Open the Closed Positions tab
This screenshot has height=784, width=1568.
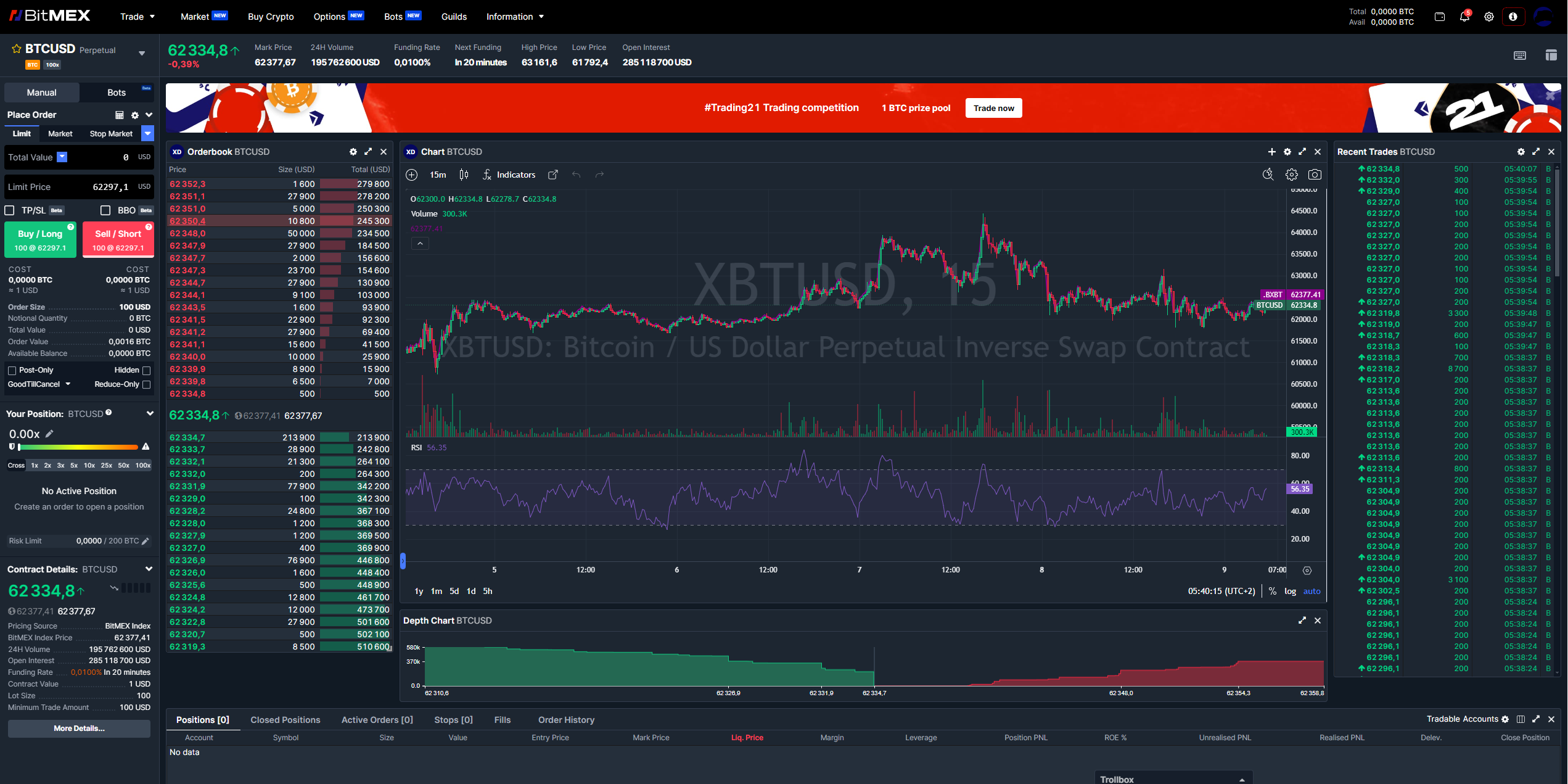(x=285, y=720)
